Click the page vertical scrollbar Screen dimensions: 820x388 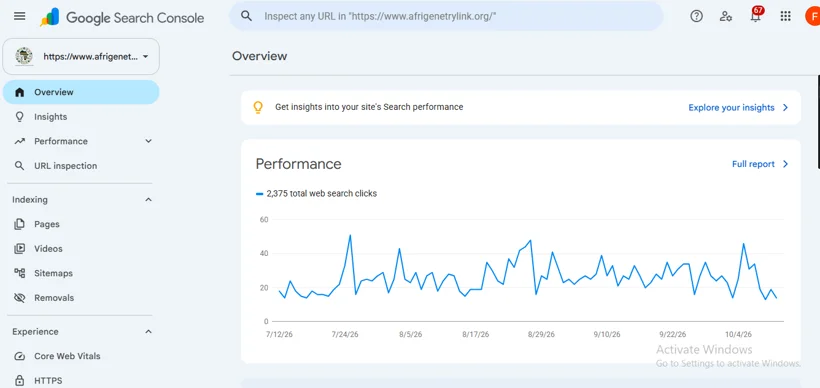(x=818, y=121)
